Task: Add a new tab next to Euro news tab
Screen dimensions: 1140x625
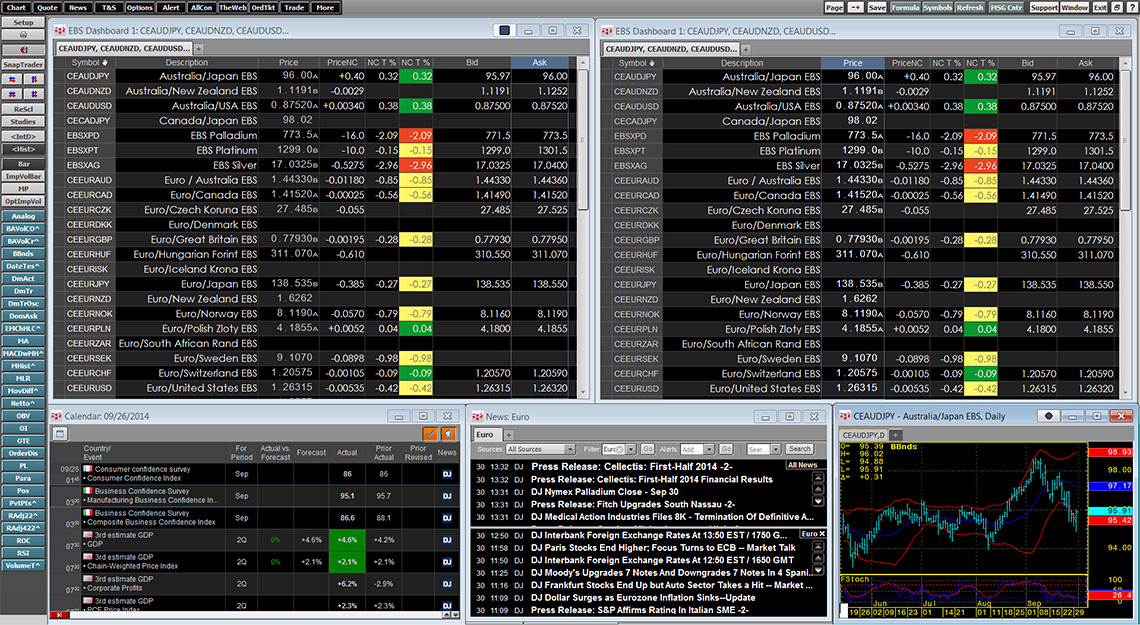Action: pyautogui.click(x=509, y=435)
